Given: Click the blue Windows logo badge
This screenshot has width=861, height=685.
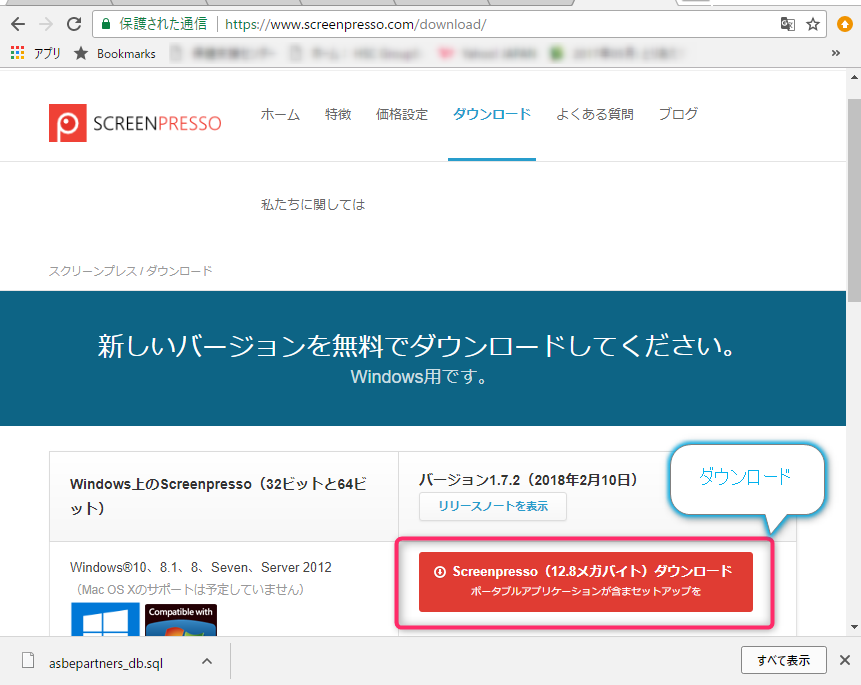Looking at the screenshot, I should pyautogui.click(x=105, y=620).
